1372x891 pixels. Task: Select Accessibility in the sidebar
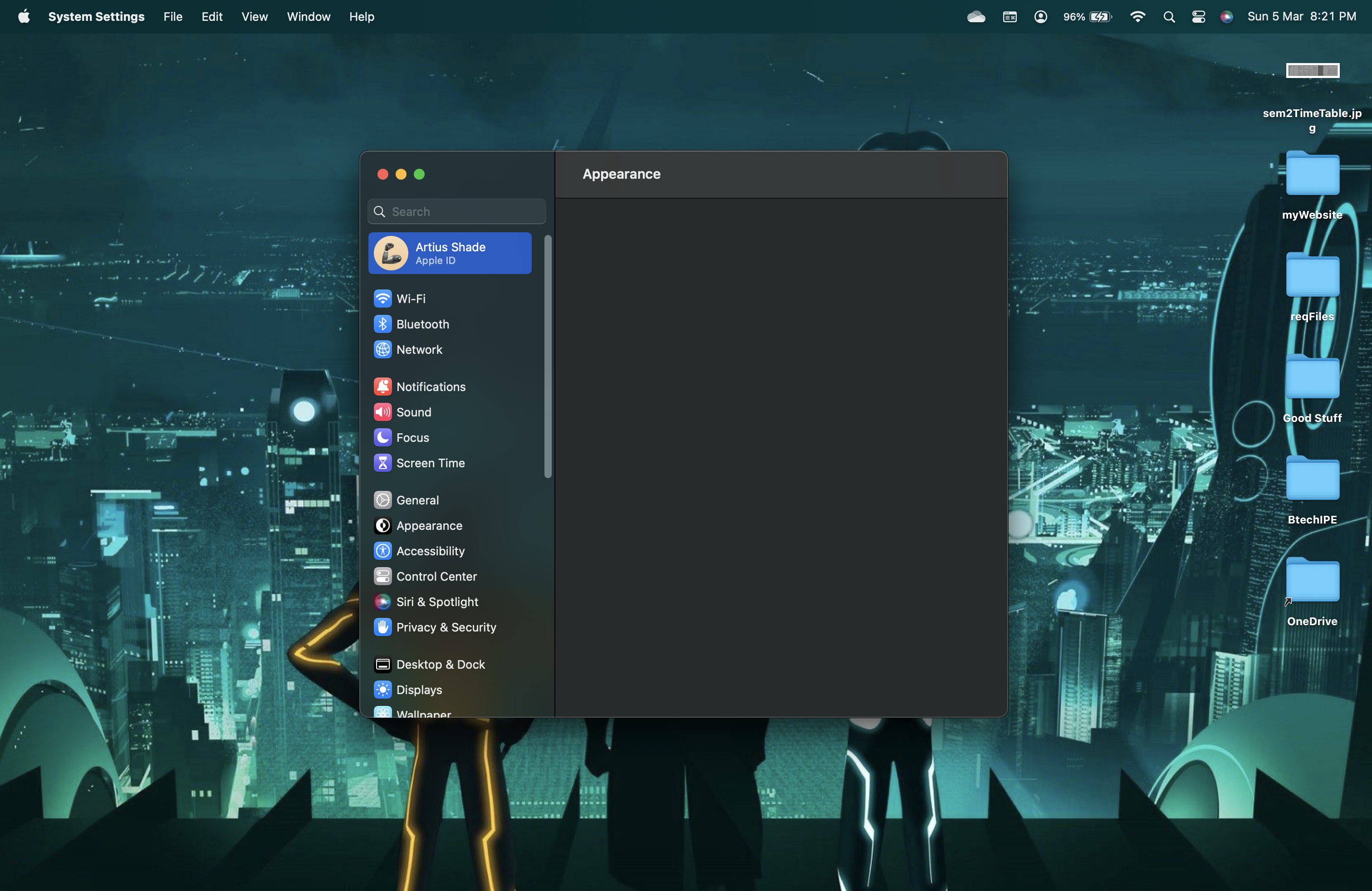(x=430, y=551)
